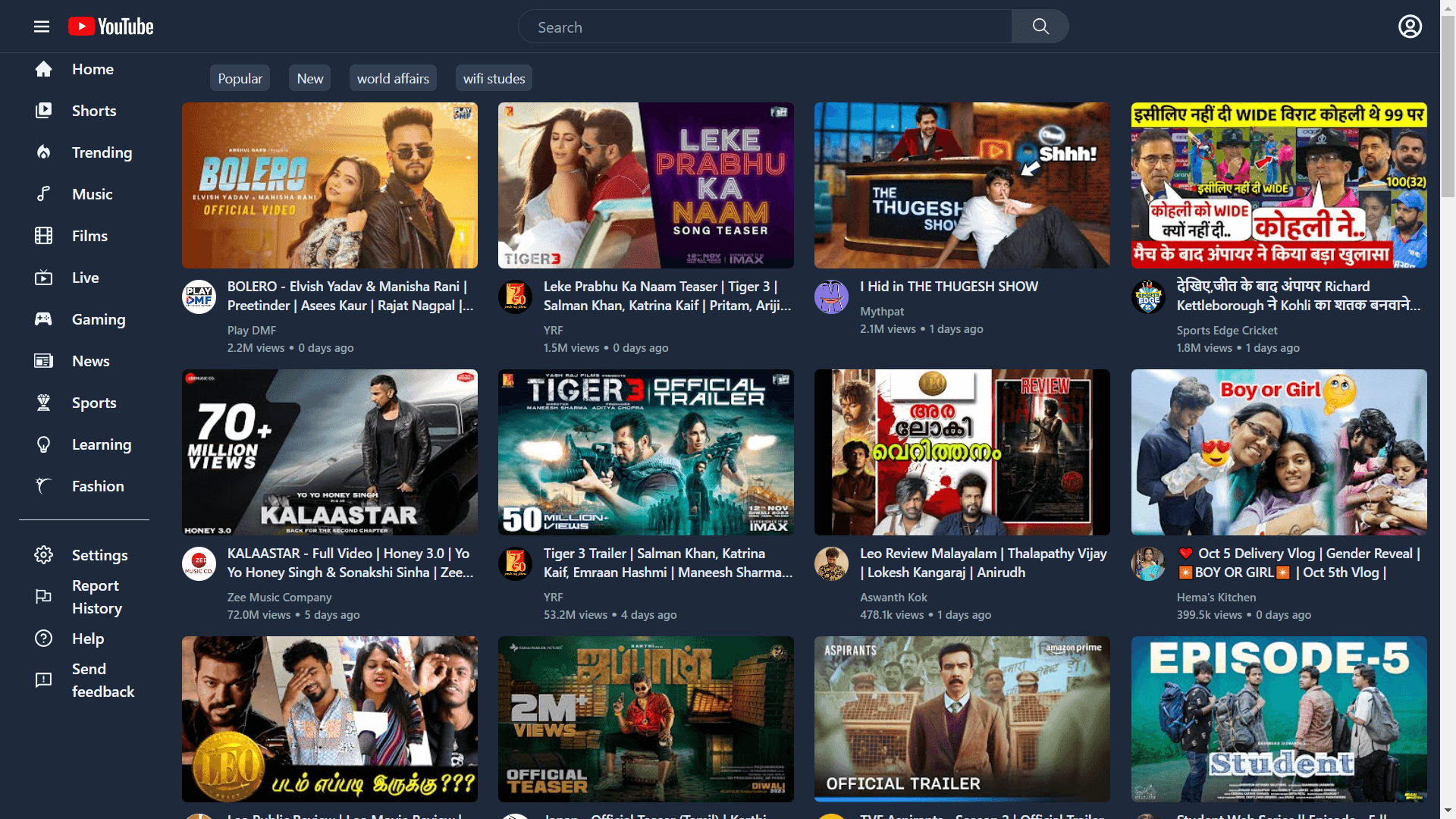Open Play DMF channel avatar
This screenshot has height=819, width=1456.
199,297
